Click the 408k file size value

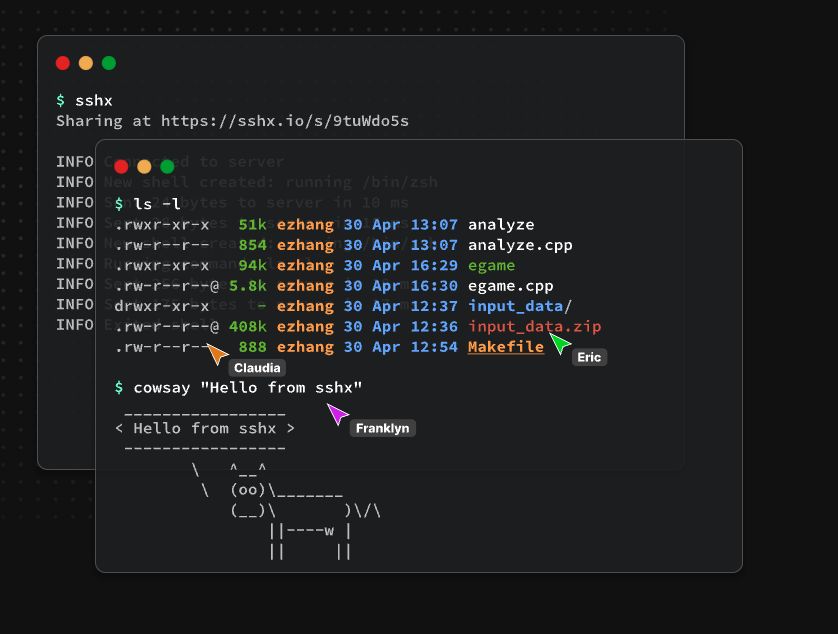247,327
